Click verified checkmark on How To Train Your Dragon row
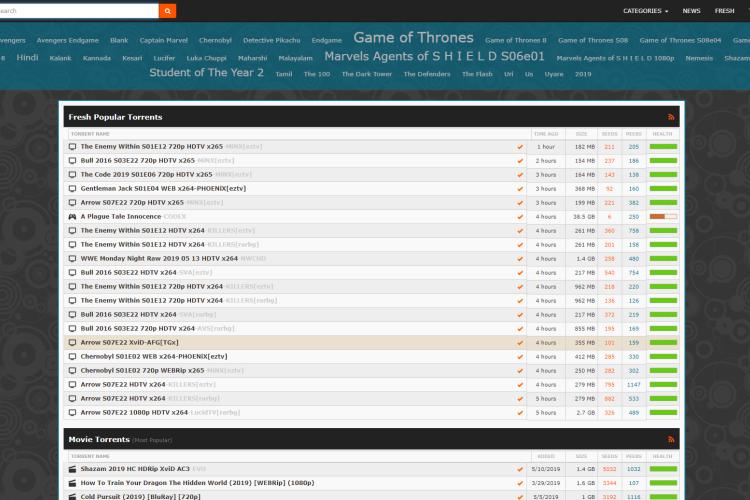750x500 pixels. point(520,483)
